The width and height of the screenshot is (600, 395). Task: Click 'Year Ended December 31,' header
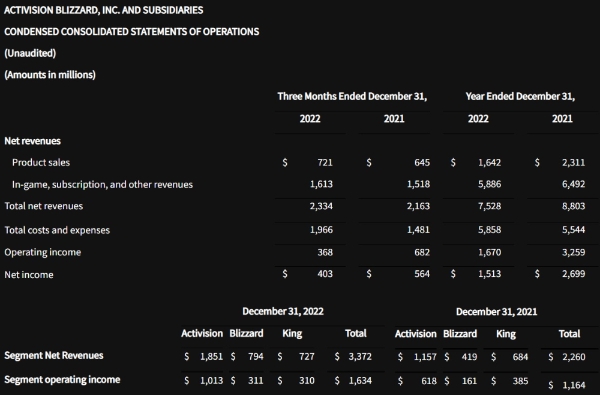click(520, 96)
